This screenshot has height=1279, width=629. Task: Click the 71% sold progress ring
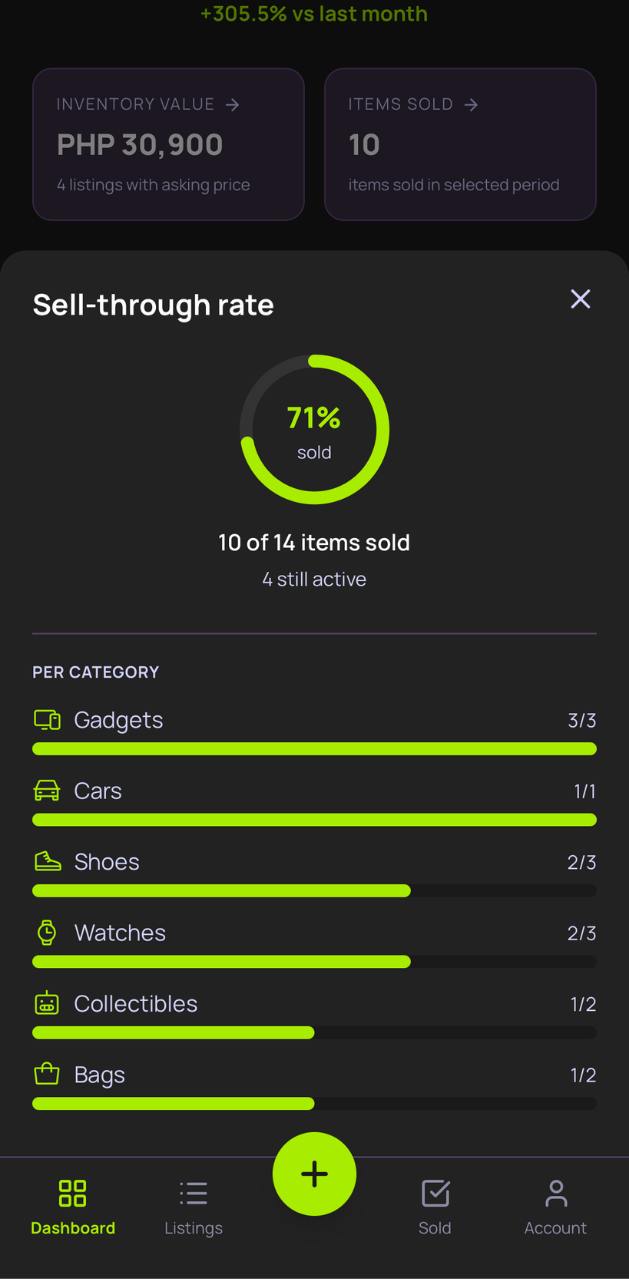pos(314,429)
